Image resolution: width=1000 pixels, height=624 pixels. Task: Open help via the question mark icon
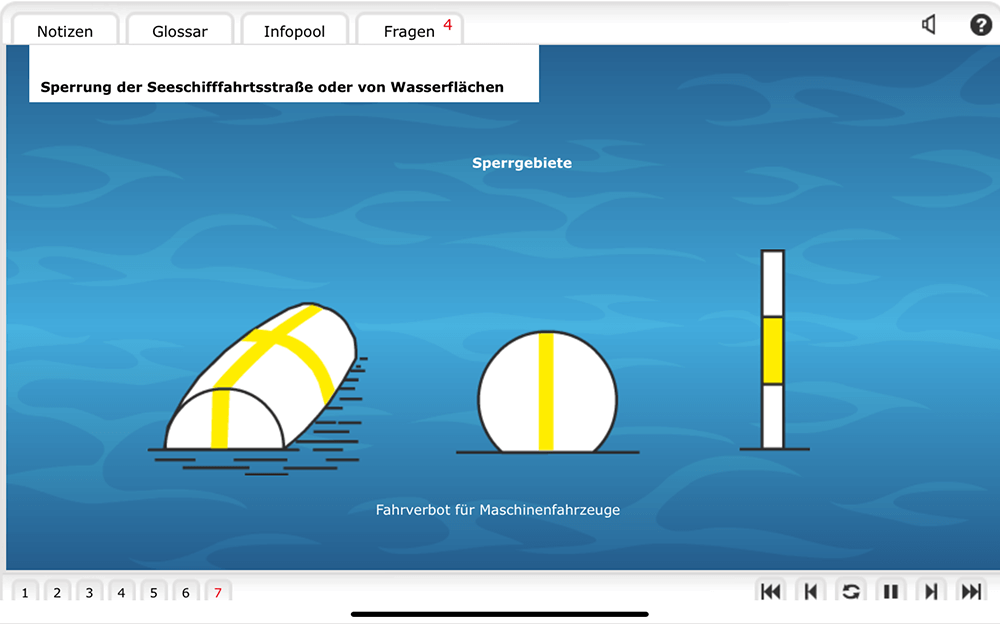[x=981, y=25]
